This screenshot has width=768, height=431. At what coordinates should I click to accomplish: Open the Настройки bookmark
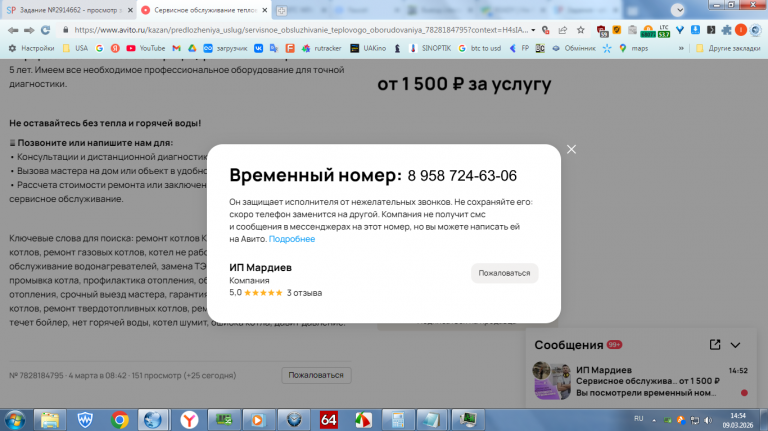31,48
